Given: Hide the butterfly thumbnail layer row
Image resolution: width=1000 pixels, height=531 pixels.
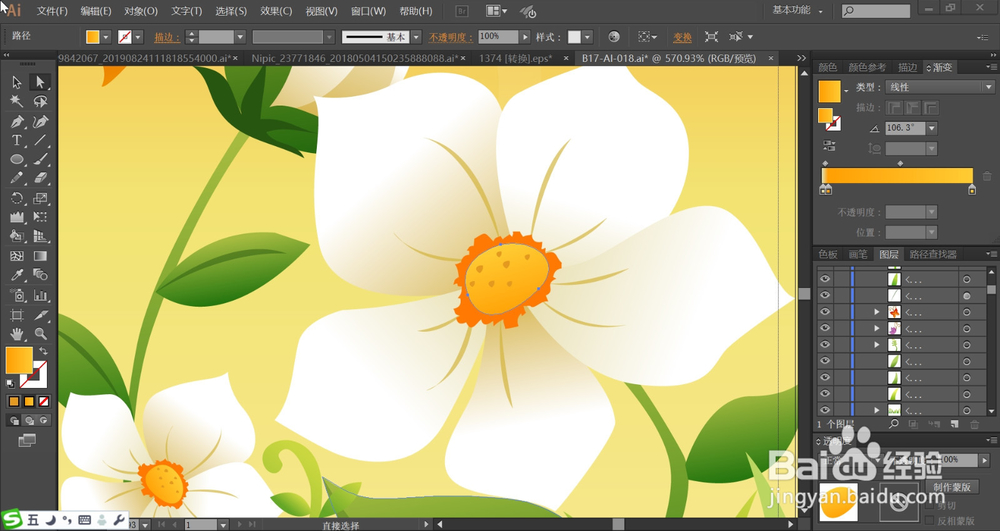Looking at the screenshot, I should (825, 312).
